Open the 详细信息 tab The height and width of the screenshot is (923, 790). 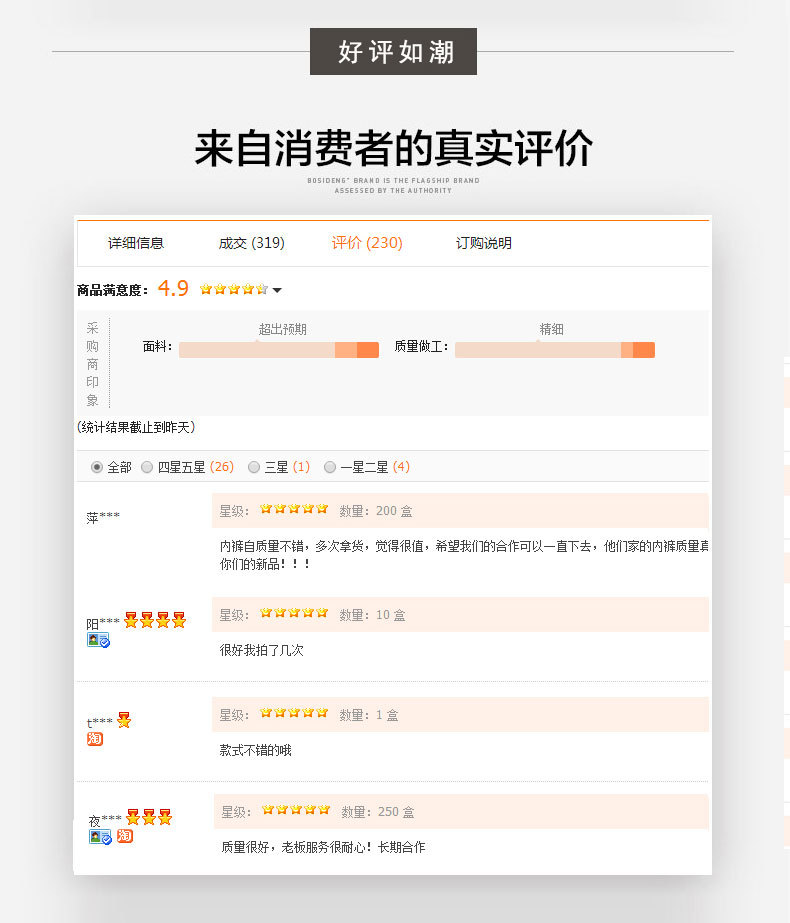(136, 243)
